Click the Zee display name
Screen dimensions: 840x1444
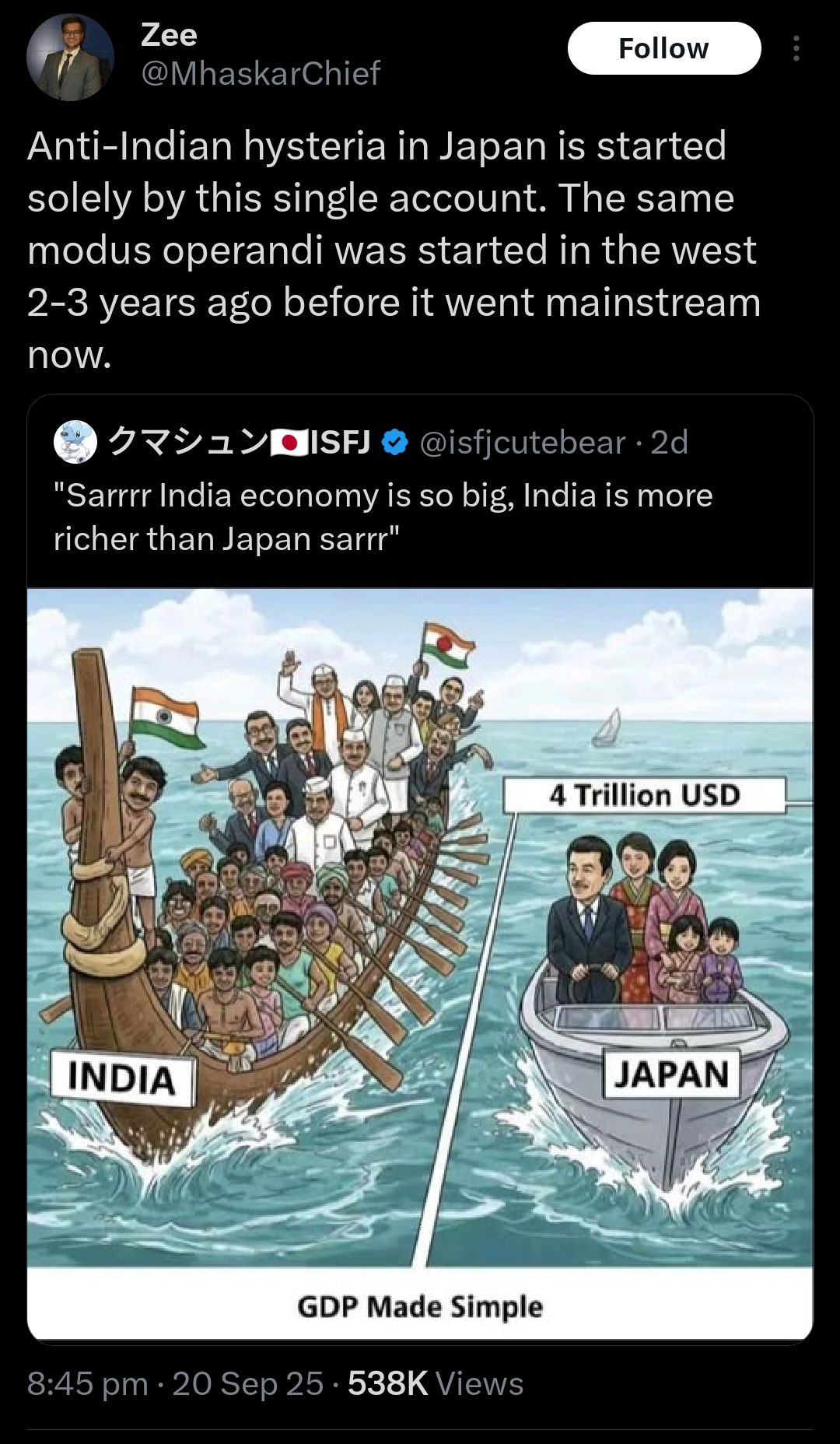tap(169, 35)
